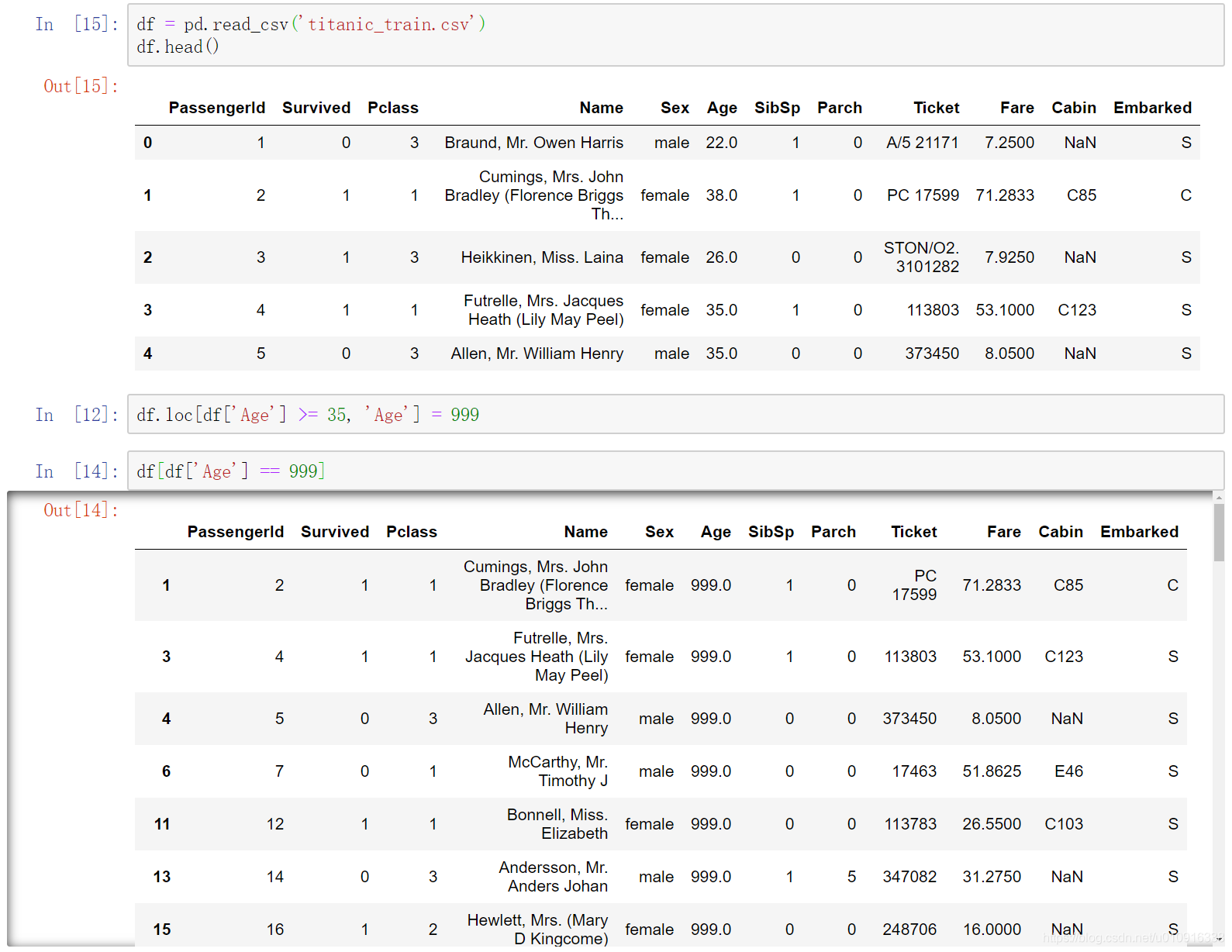Click ticket value 17463

coord(914,771)
